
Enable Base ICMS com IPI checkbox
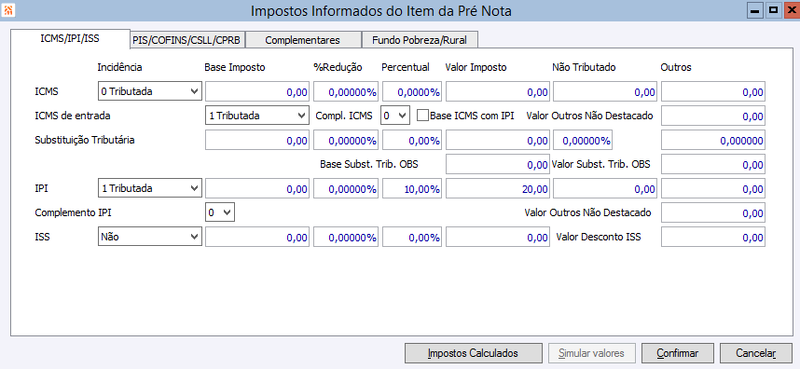(x=422, y=115)
